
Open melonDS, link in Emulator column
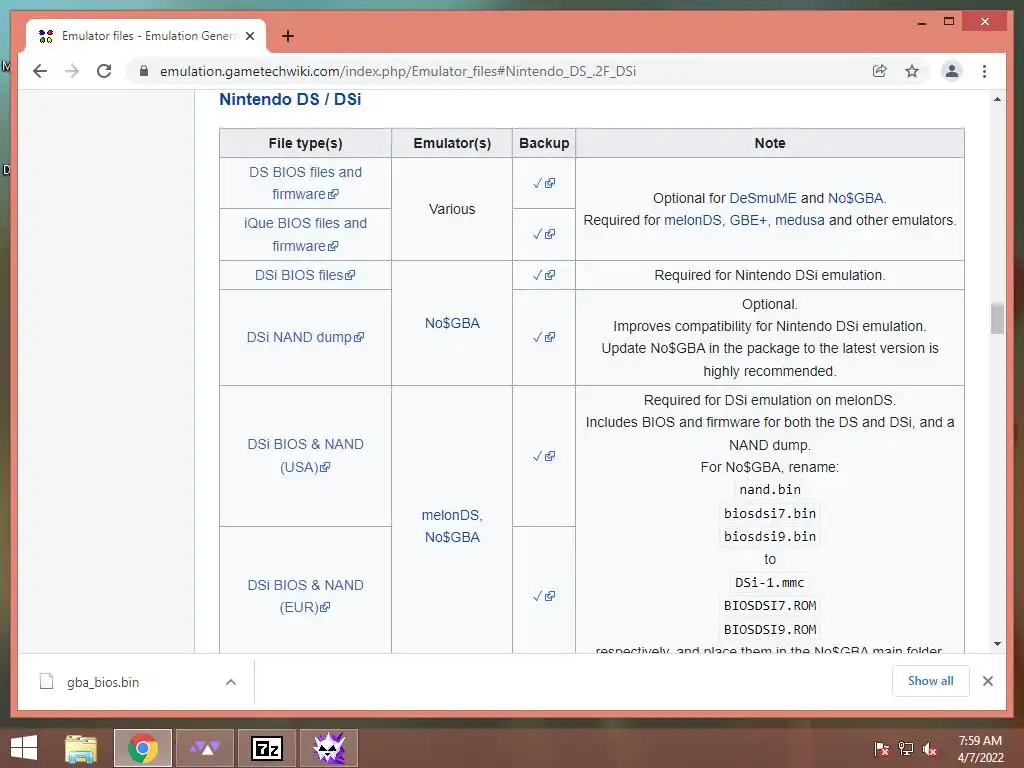452,515
